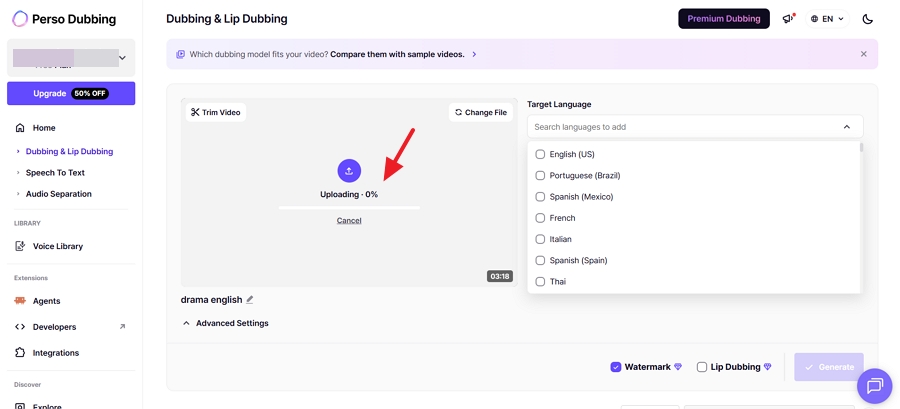Click the Premium Dubbing button

coord(724,18)
